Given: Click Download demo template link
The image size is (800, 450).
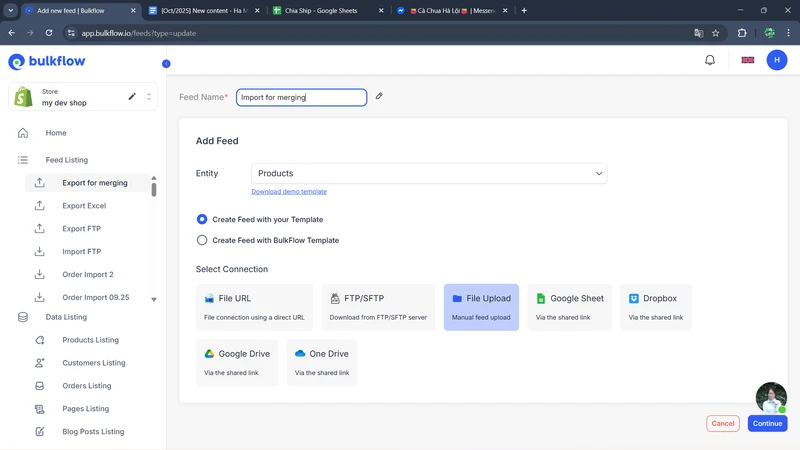Looking at the screenshot, I should (289, 191).
